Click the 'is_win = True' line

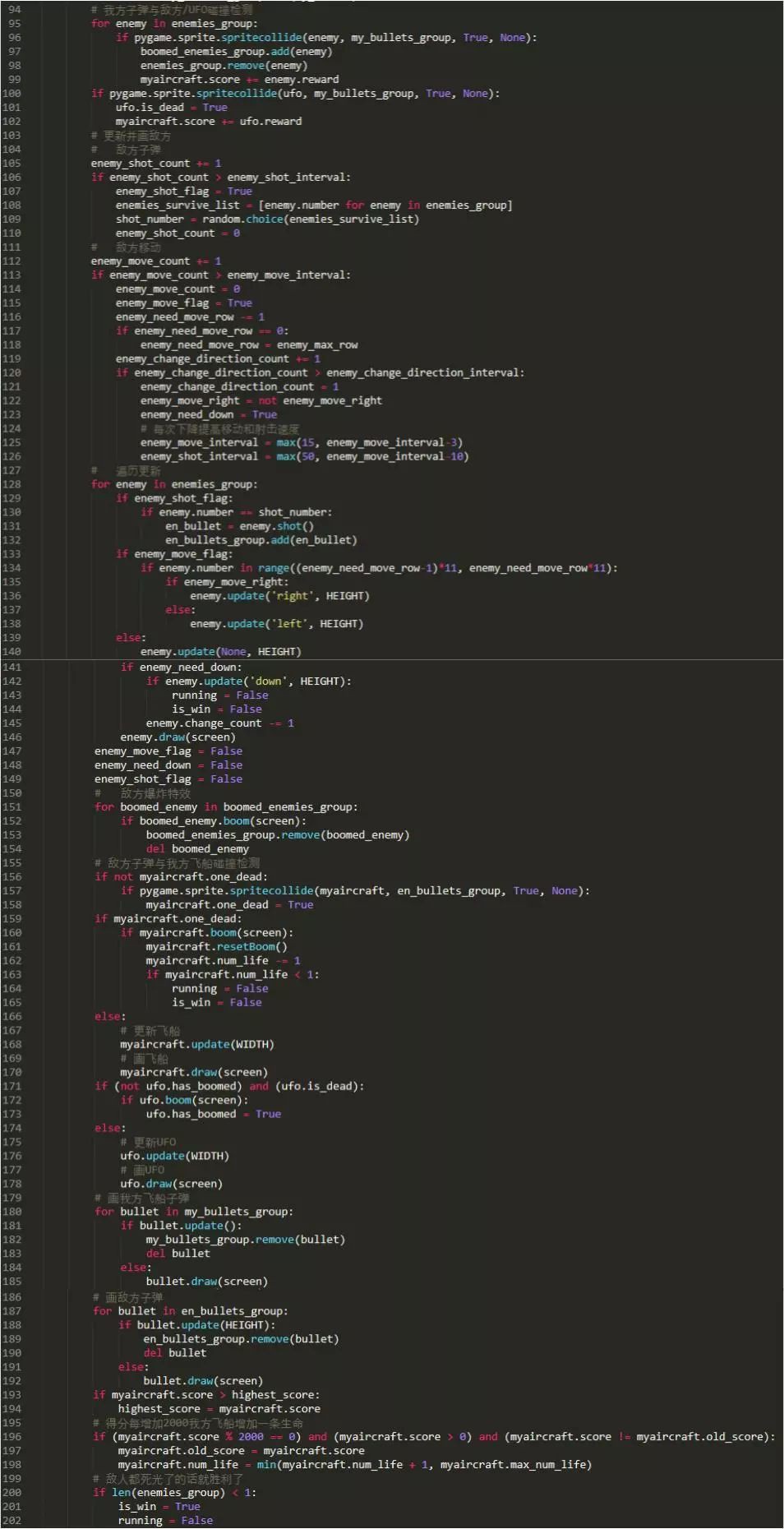click(159, 1508)
